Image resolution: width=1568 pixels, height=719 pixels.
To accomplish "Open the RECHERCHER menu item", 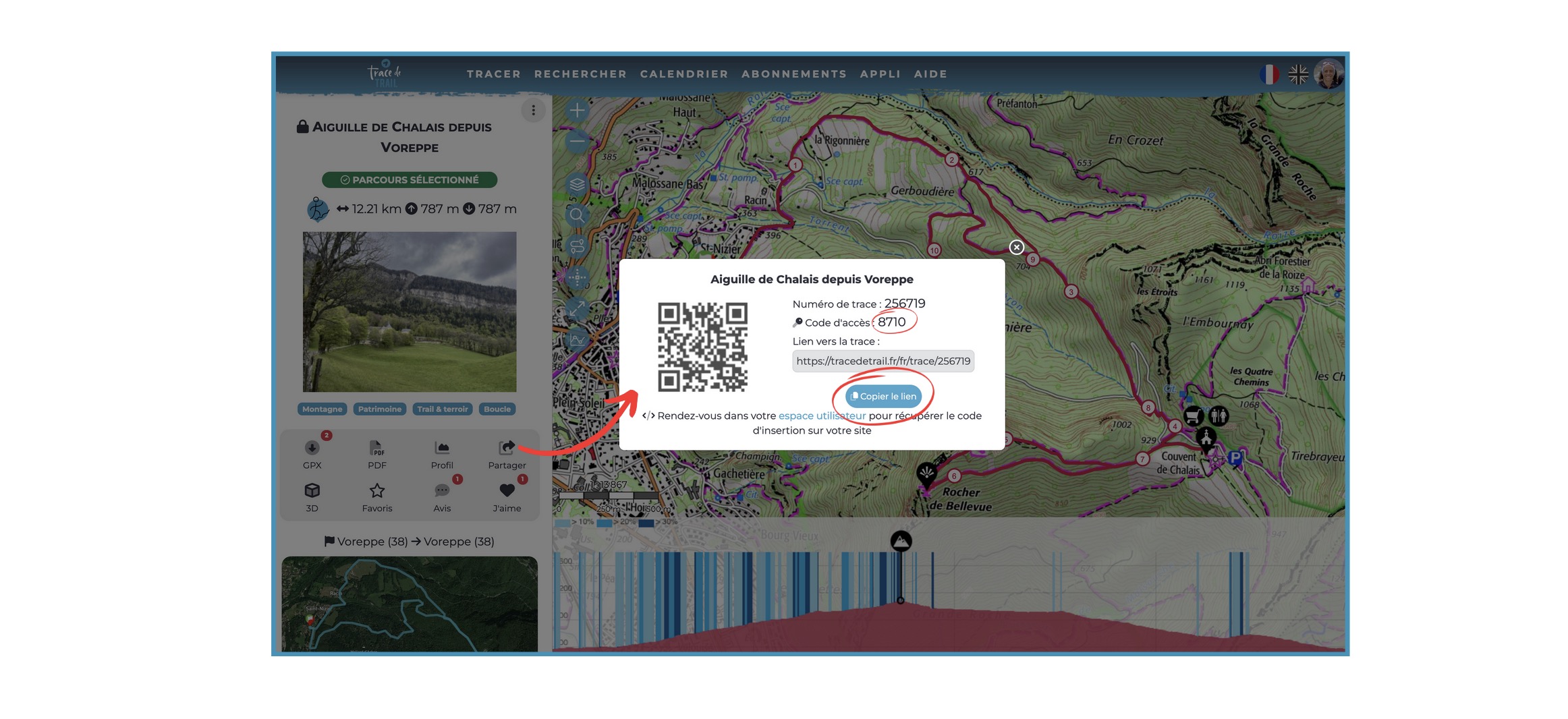I will pos(580,74).
